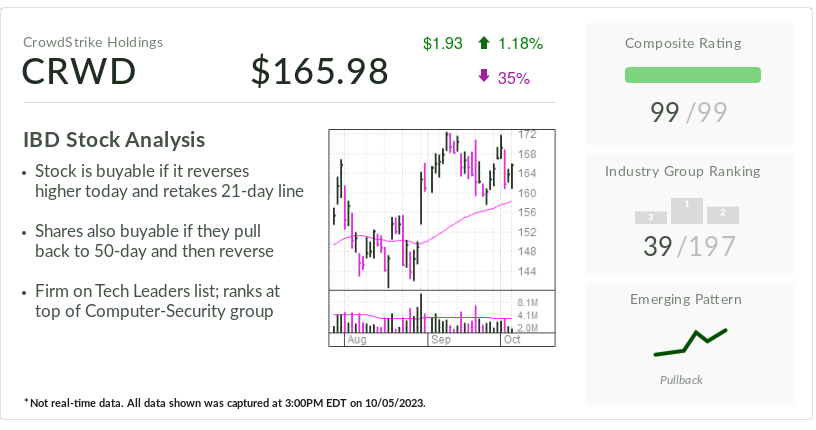Screen dimensions: 816x430
Task: Click the green pullback pattern line icon
Action: pos(690,342)
